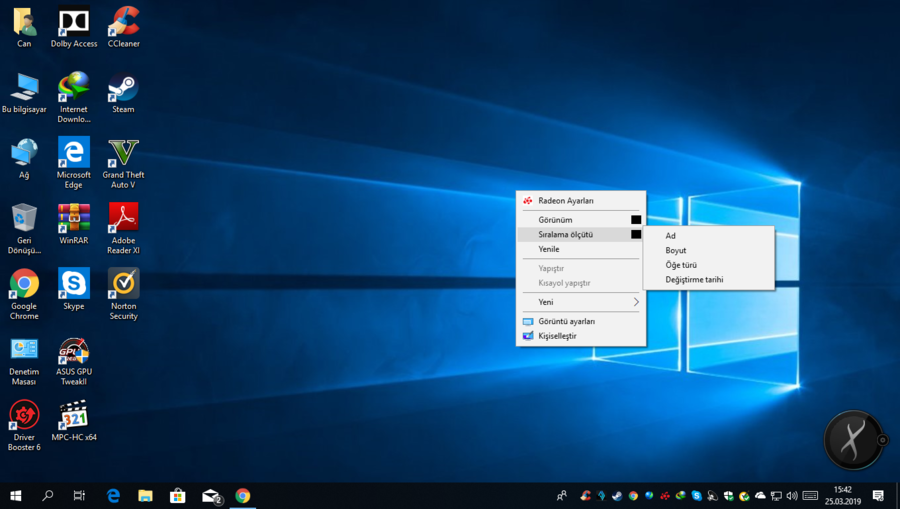Expand the Yeni submenu arrow
Image resolution: width=900 pixels, height=509 pixels.
point(635,302)
